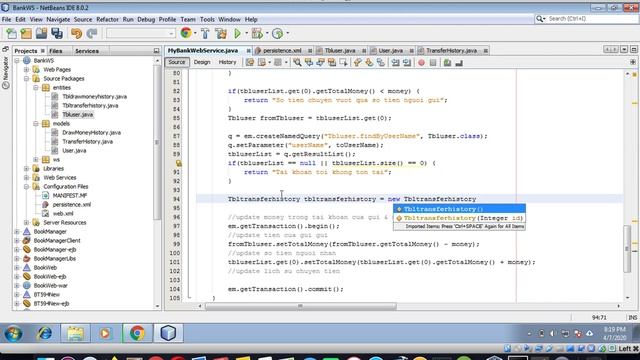
Task: Toggle Source view in the editor
Action: pos(177,62)
